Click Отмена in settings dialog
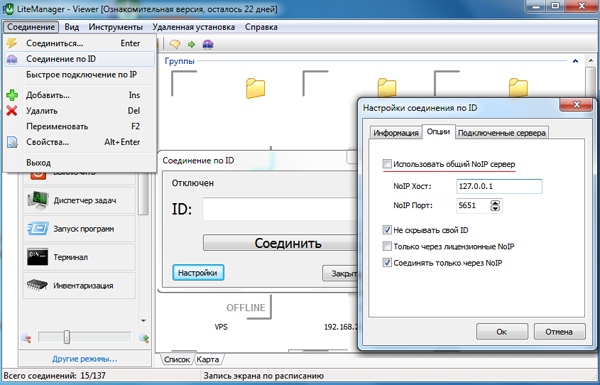This screenshot has width=600, height=385. [559, 332]
